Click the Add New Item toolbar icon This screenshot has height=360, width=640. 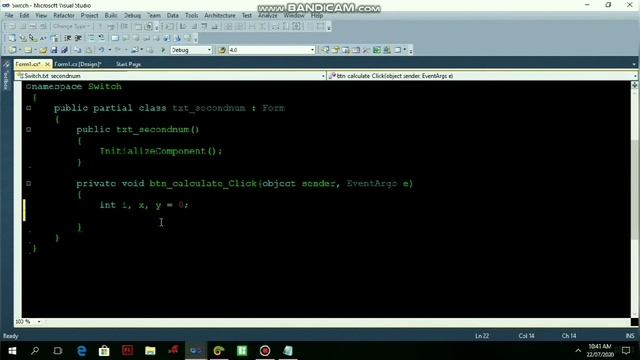click(x=28, y=50)
